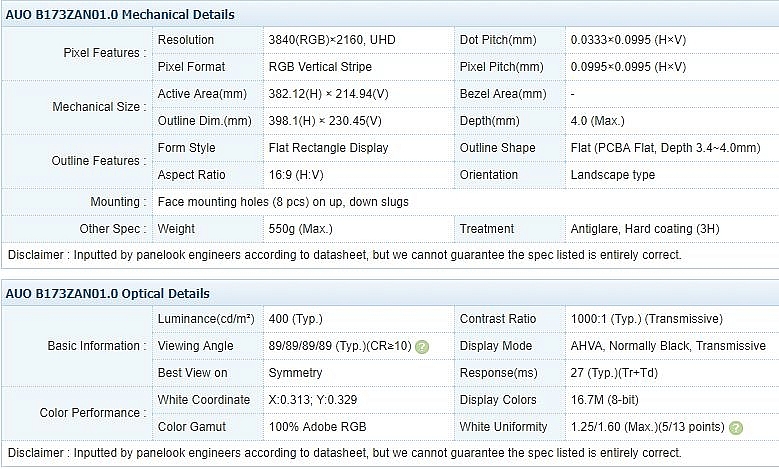Viewport: 779px width, 469px height.
Task: Click the Mounting description about face mounting holes
Action: pyautogui.click(x=283, y=202)
